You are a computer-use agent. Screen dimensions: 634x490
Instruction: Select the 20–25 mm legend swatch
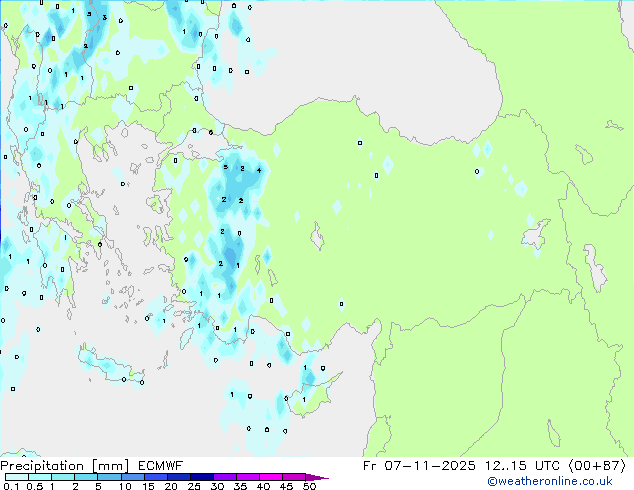pyautogui.click(x=179, y=477)
